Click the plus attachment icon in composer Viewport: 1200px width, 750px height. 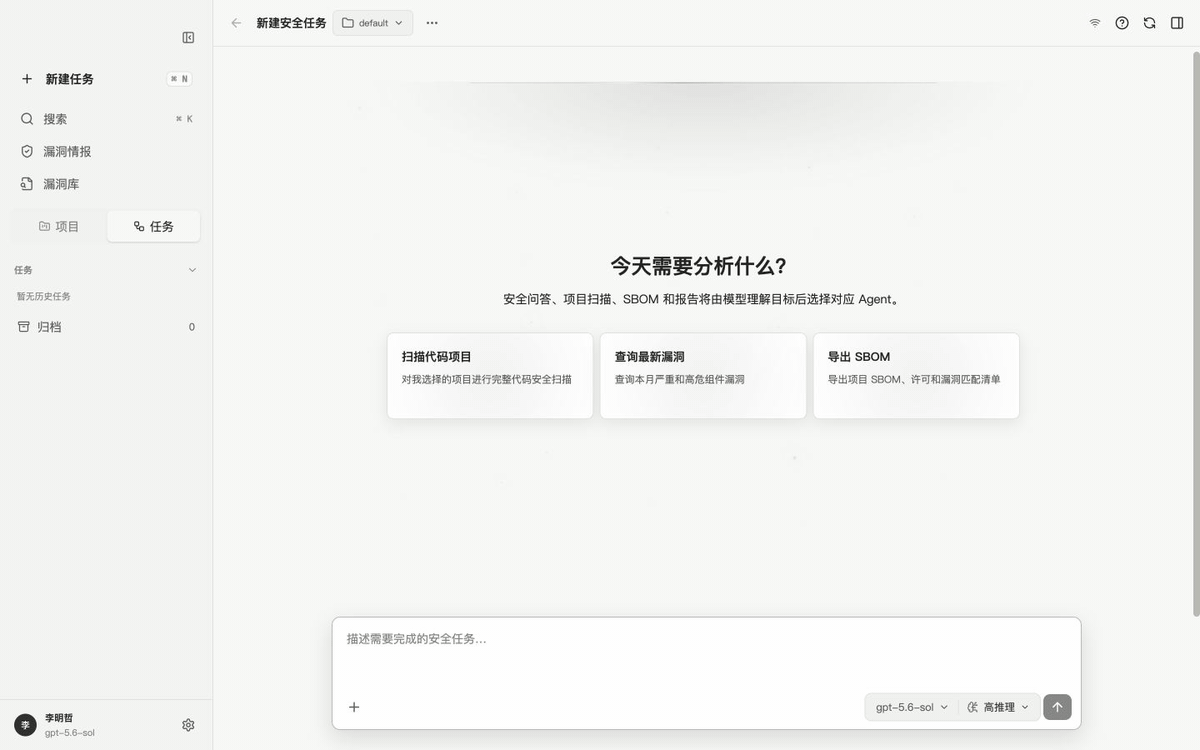point(354,707)
